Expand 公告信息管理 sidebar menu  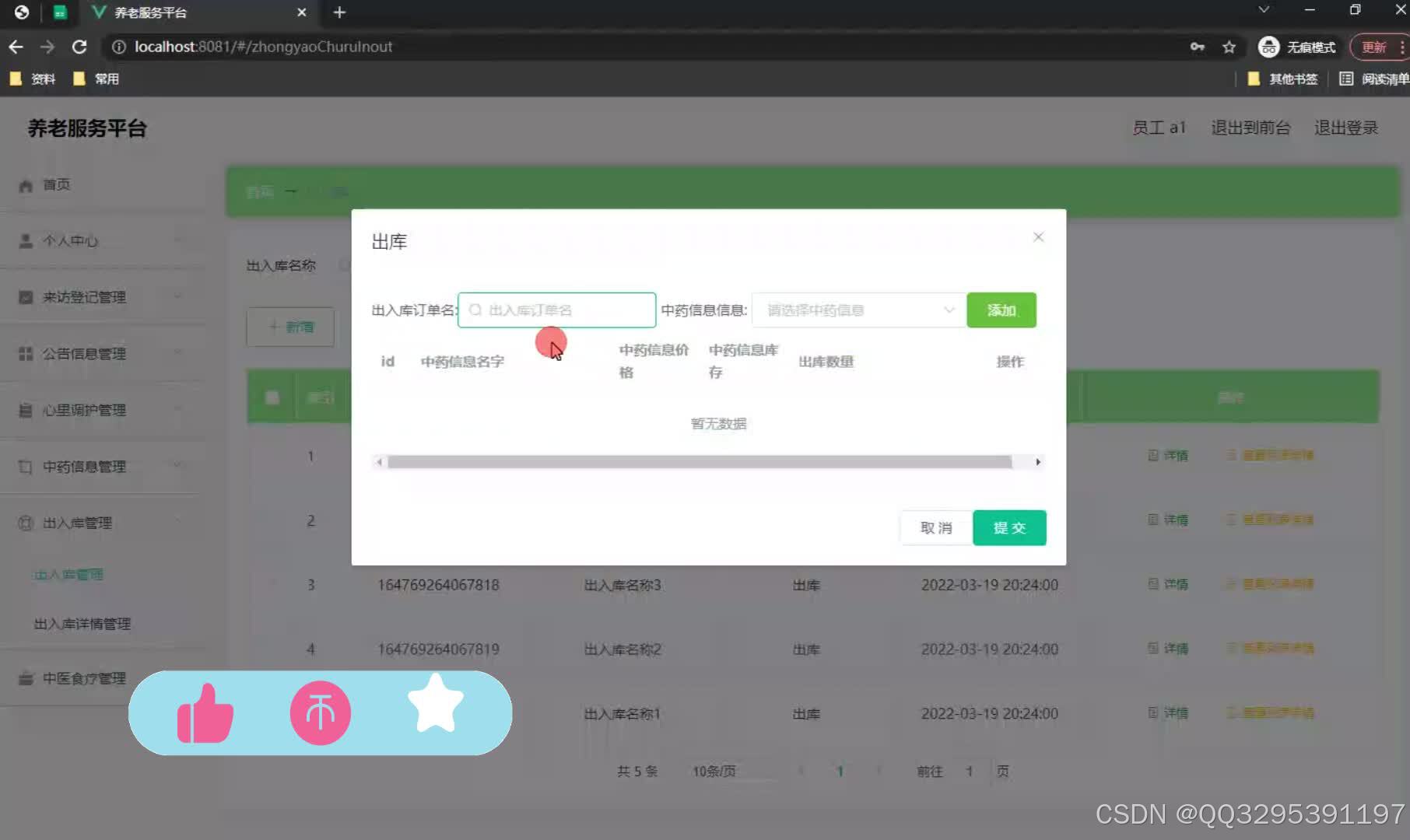(101, 354)
